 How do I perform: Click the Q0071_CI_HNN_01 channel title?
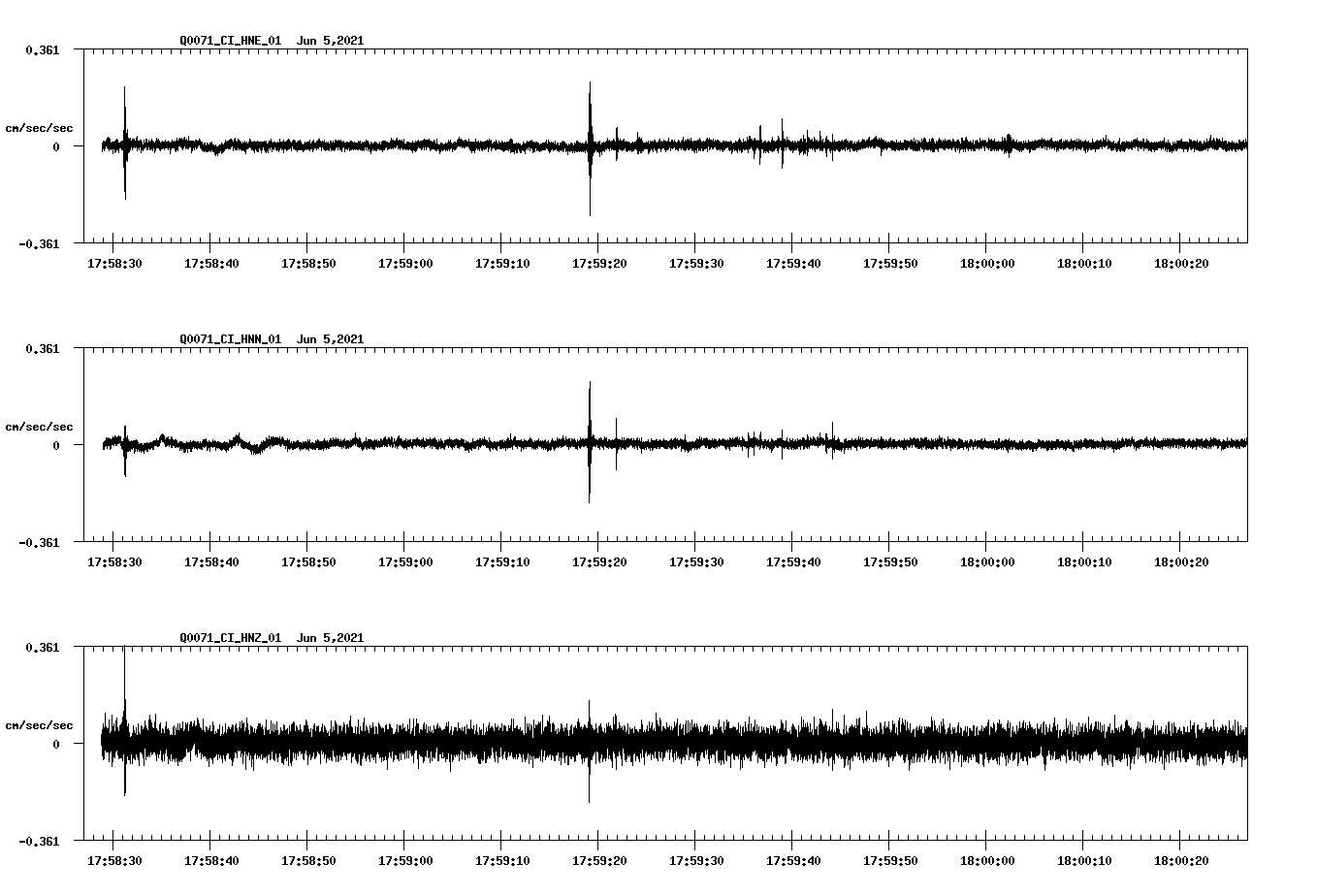(x=233, y=338)
